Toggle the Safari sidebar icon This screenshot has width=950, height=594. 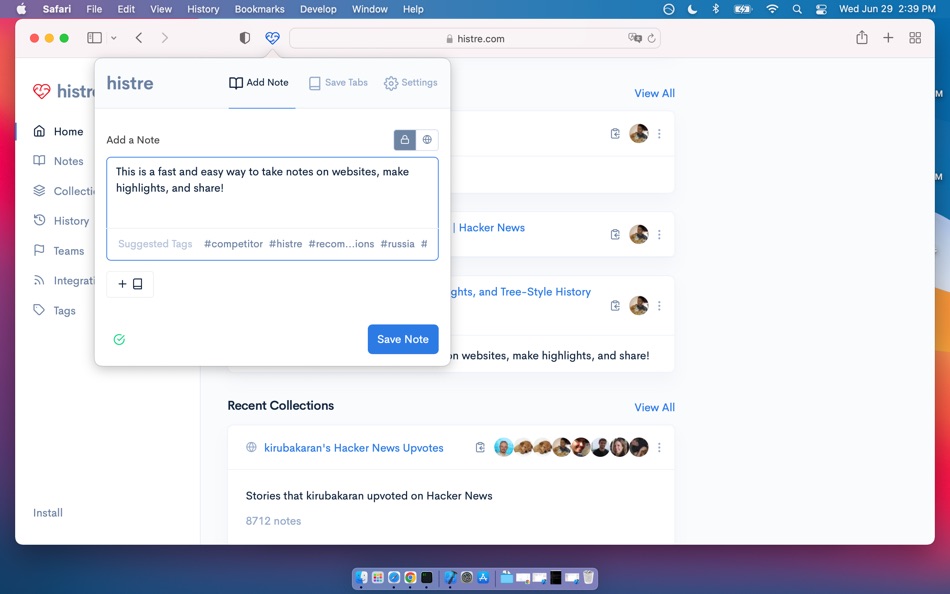(95, 38)
